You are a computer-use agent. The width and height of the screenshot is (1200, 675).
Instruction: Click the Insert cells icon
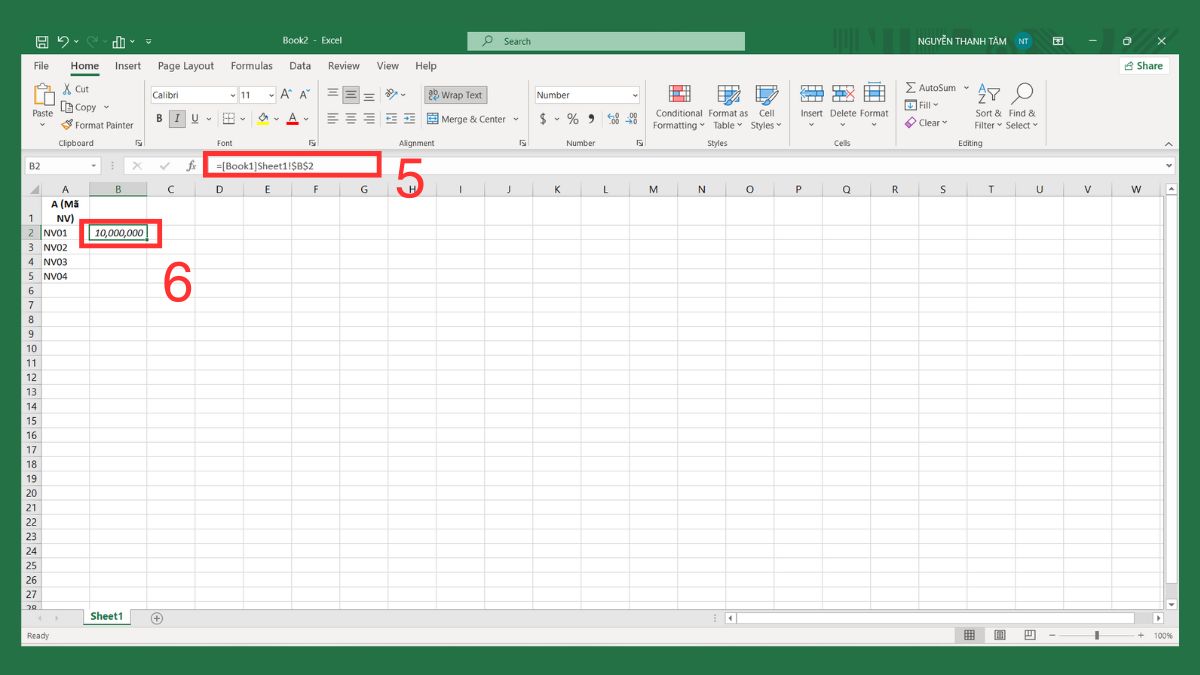[x=812, y=93]
